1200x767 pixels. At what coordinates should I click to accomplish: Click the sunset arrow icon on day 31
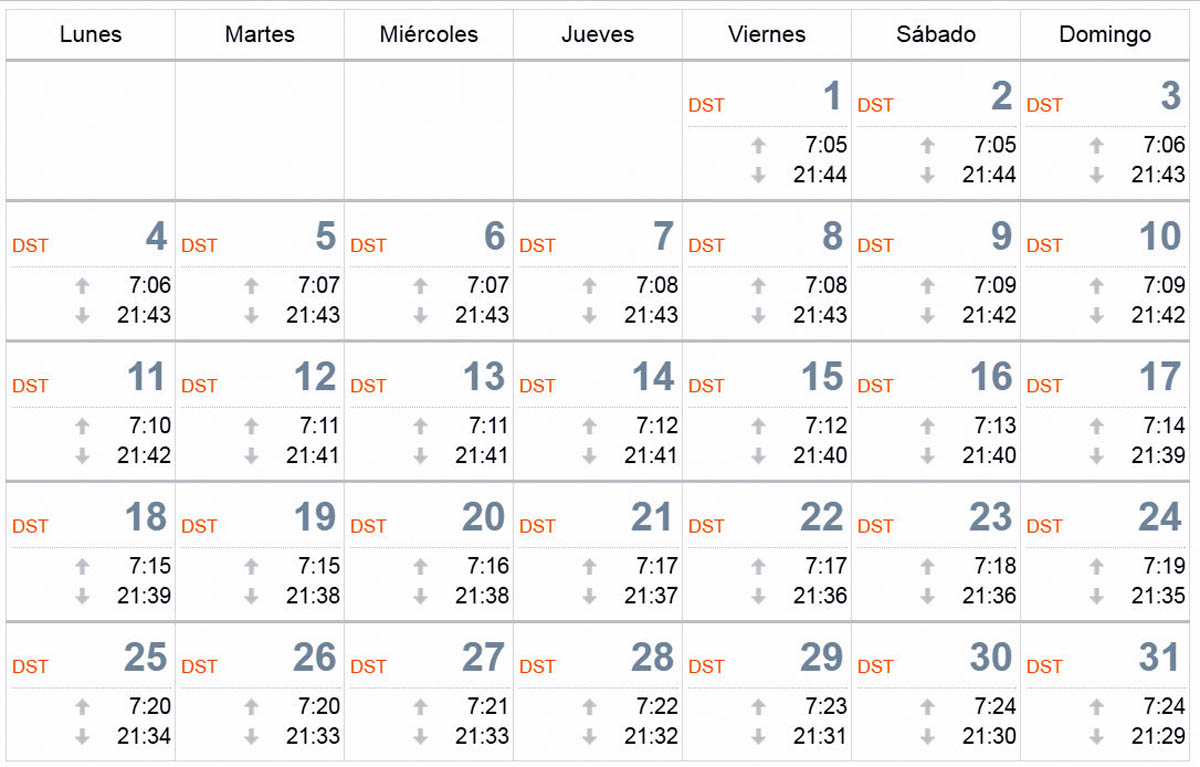coord(1097,736)
